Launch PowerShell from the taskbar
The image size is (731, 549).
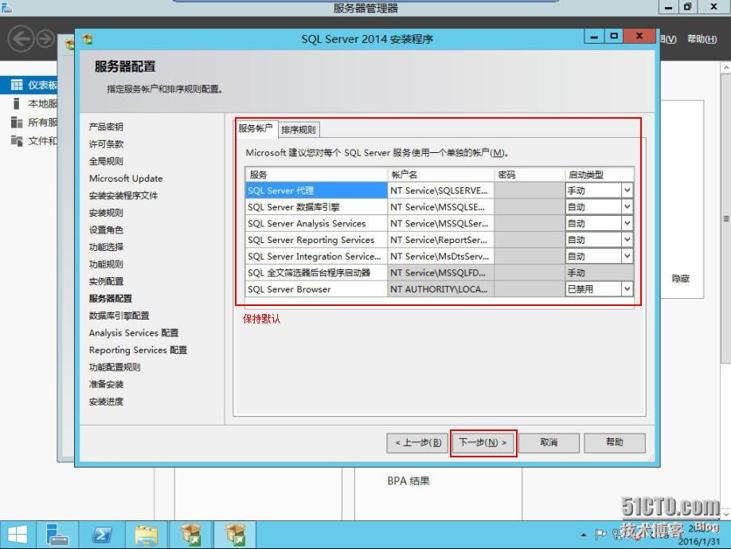(102, 535)
